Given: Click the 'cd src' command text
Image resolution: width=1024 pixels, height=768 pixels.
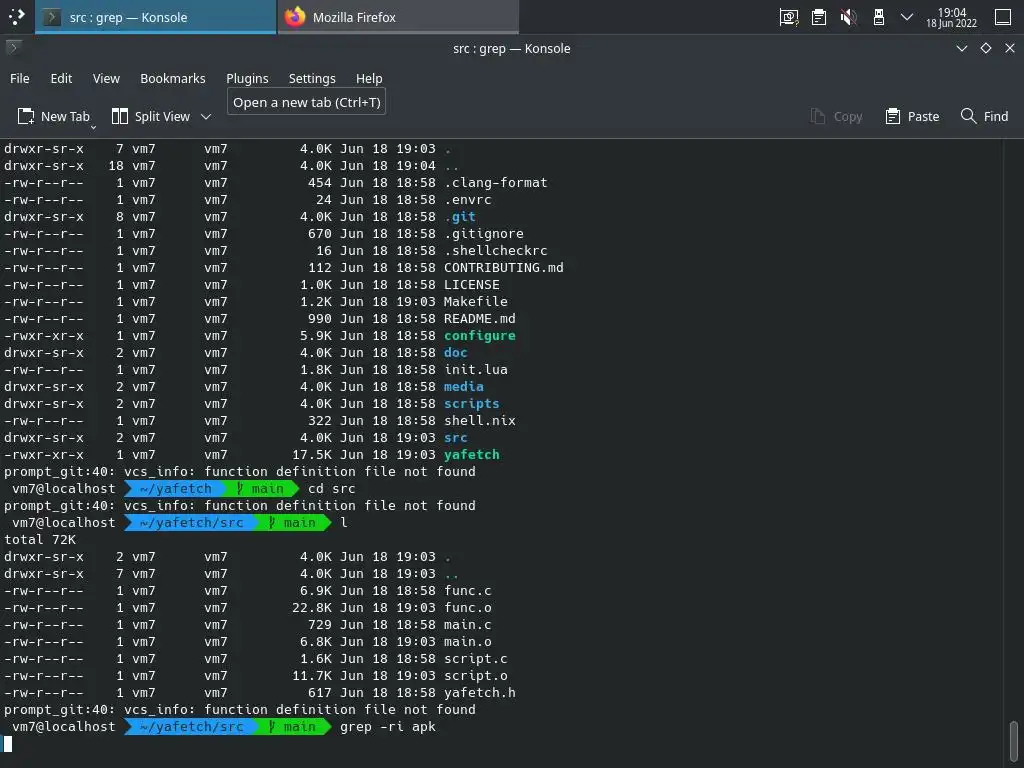Looking at the screenshot, I should 332,488.
